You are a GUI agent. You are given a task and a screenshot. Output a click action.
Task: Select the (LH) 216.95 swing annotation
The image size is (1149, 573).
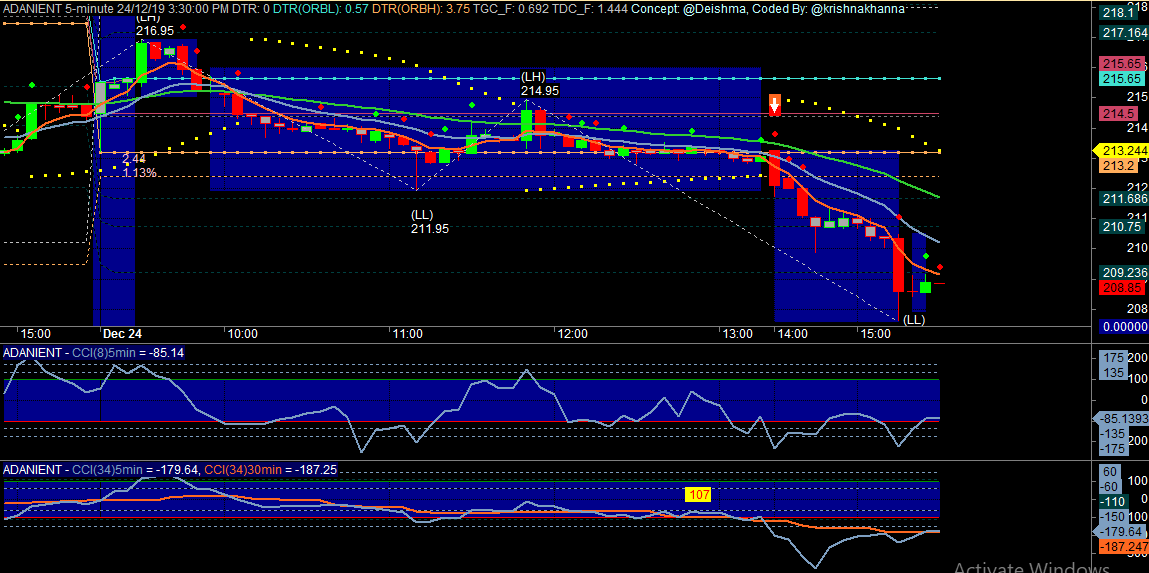tap(155, 25)
